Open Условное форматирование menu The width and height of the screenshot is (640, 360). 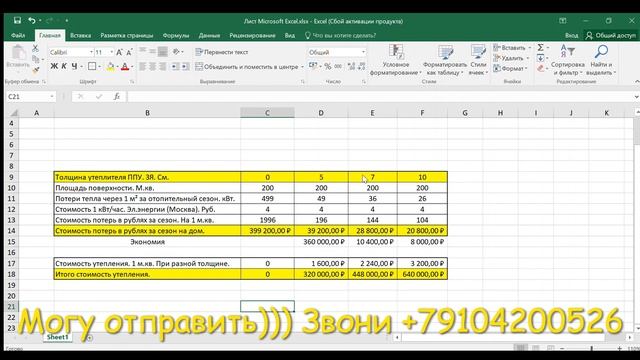[x=396, y=60]
